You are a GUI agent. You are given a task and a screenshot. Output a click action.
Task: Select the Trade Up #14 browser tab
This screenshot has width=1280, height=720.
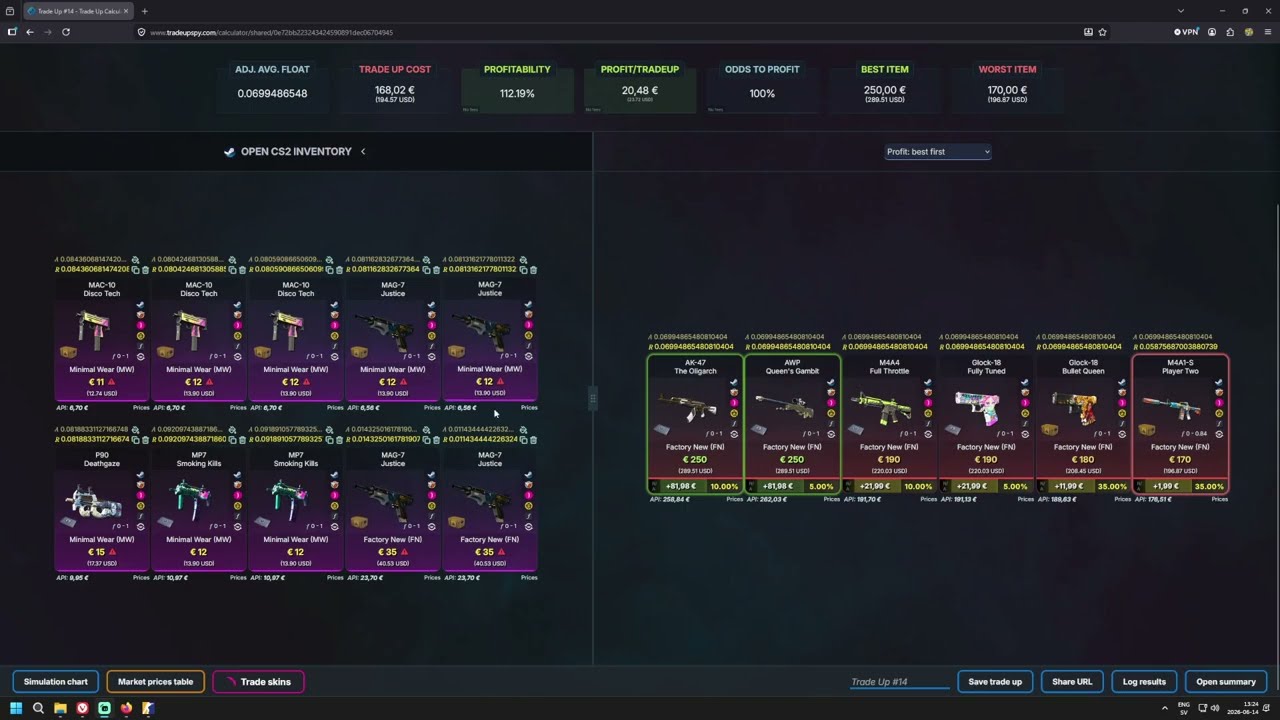(x=78, y=11)
